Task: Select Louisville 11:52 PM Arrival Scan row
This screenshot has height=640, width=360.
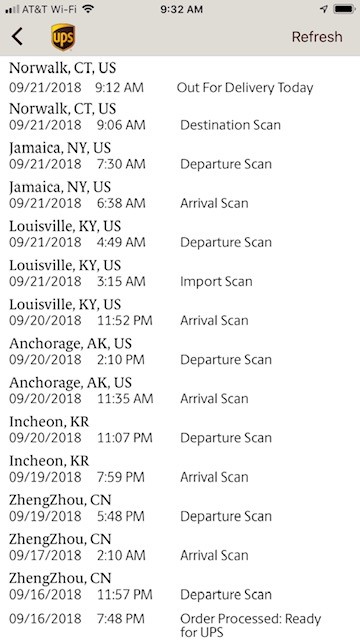Action: coord(180,313)
